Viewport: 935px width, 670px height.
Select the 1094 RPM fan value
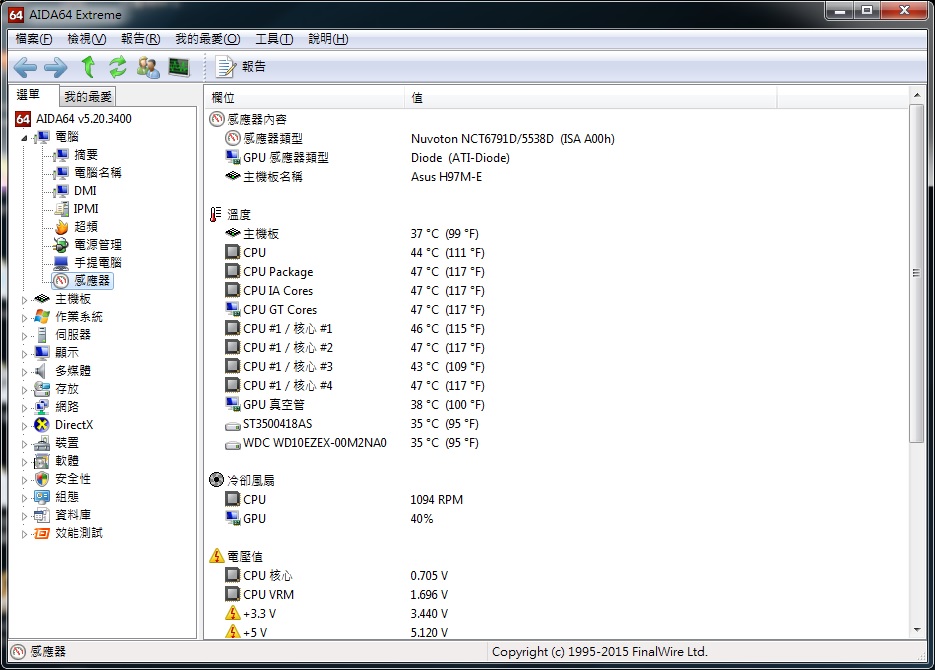click(x=436, y=500)
